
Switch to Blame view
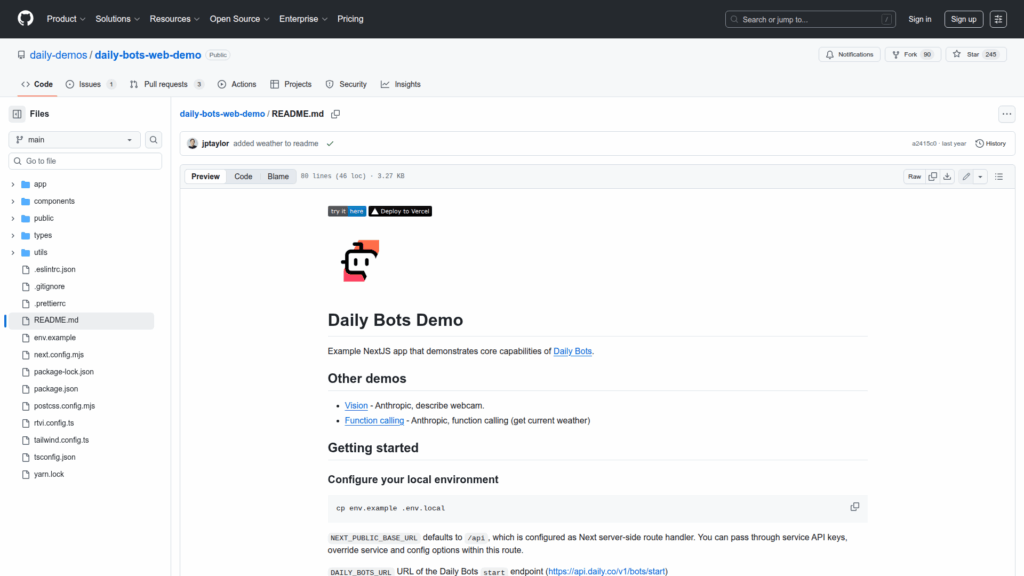(x=278, y=177)
